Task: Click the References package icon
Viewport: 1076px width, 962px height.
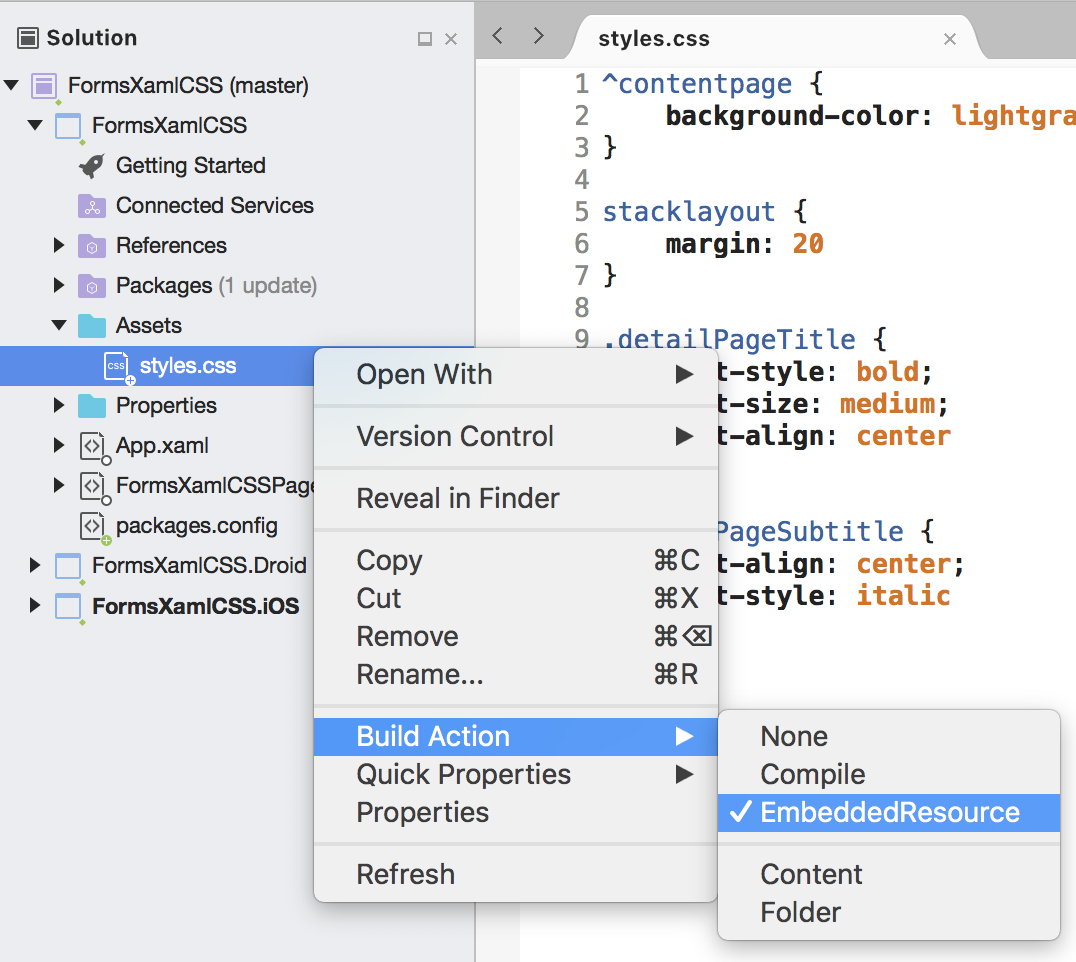Action: coord(92,246)
